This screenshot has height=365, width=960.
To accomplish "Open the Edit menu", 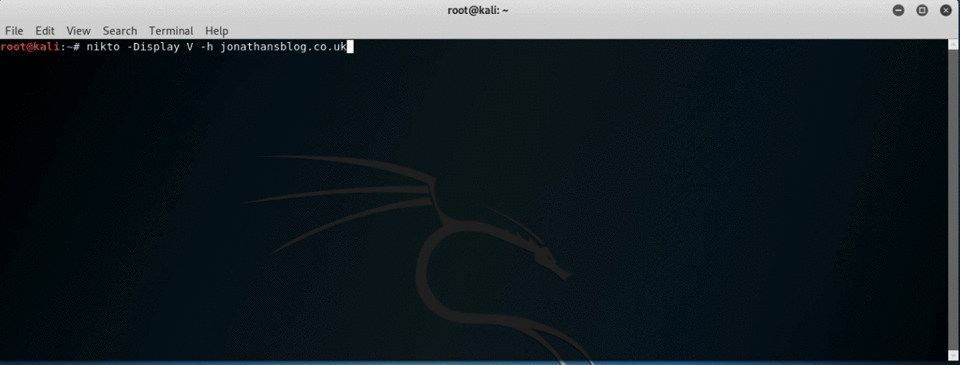I will (x=45, y=31).
